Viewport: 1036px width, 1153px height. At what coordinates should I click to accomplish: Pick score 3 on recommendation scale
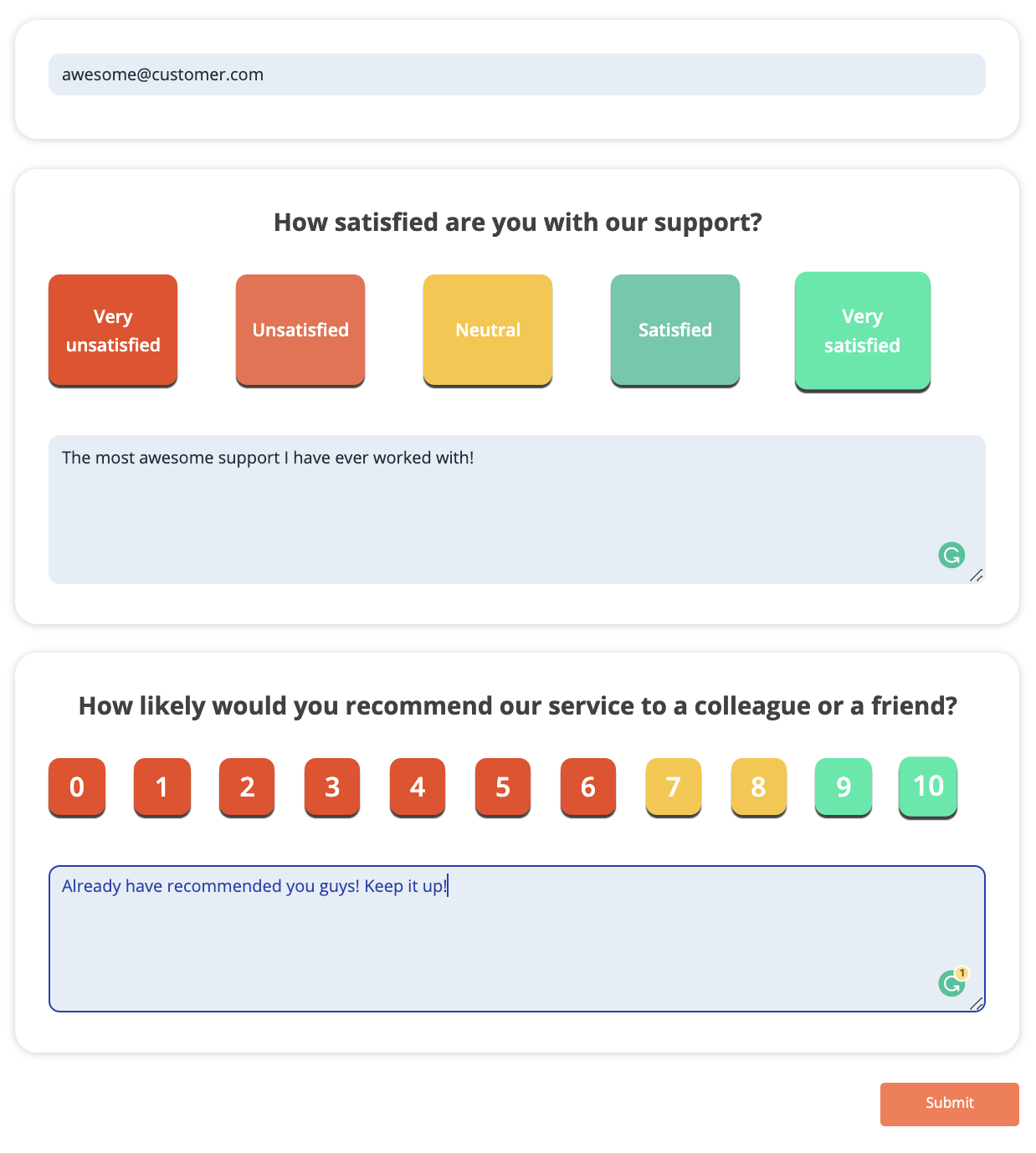332,787
